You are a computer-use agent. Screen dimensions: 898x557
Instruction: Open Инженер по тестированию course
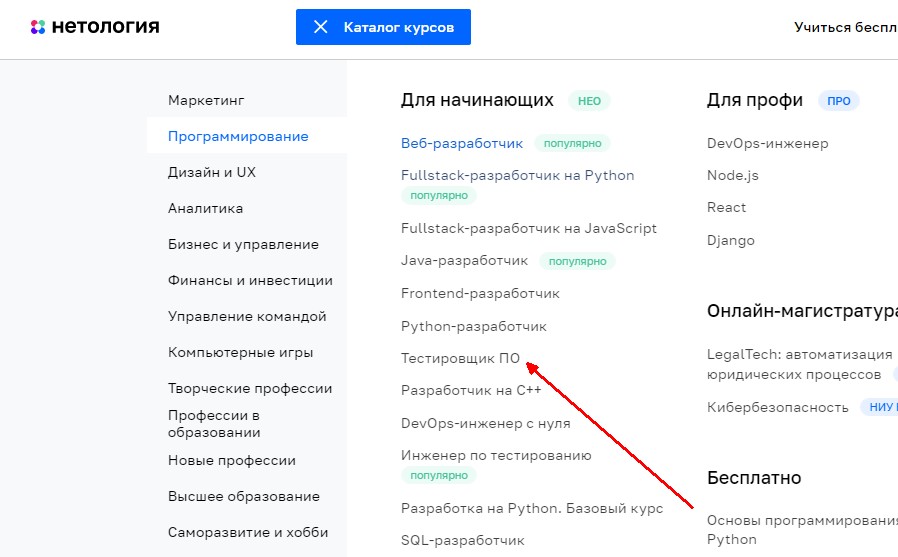496,455
